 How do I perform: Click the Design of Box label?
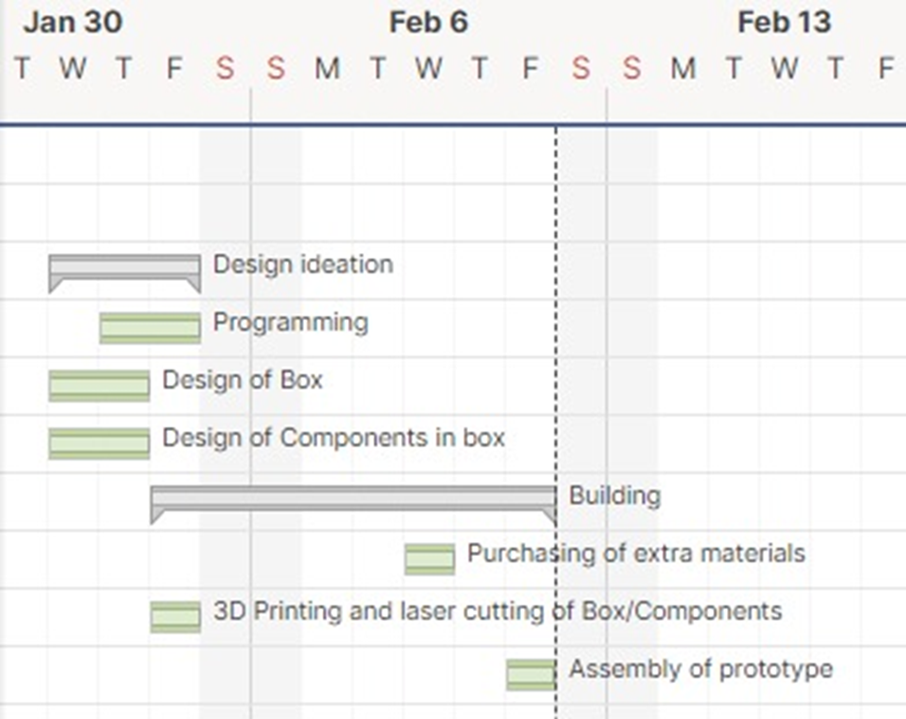[243, 380]
